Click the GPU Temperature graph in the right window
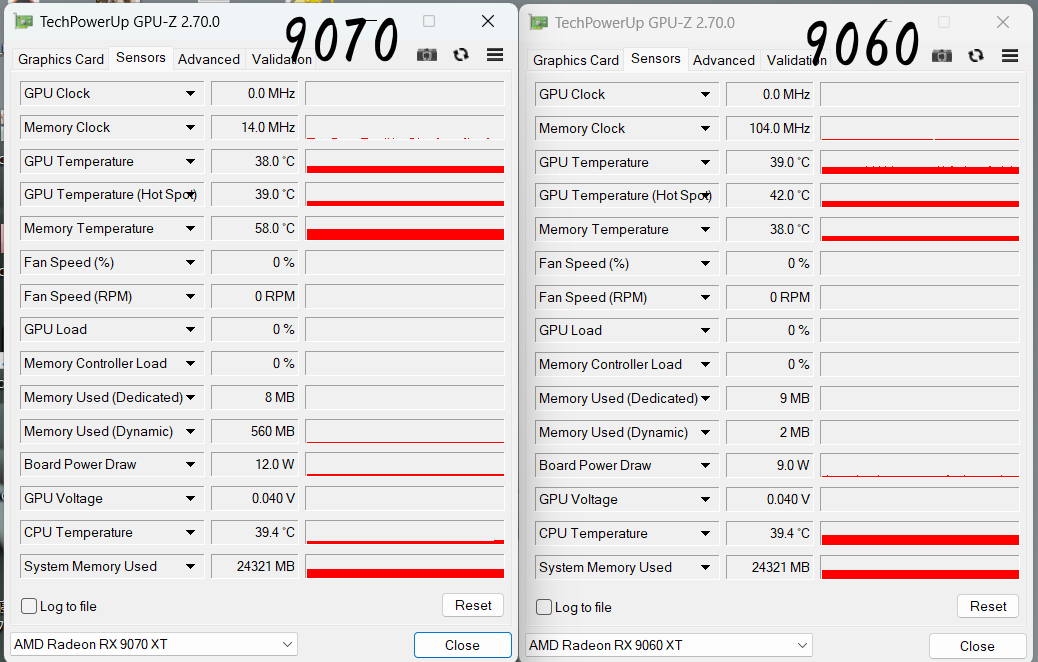Screen dimensions: 1038x662 coord(920,162)
